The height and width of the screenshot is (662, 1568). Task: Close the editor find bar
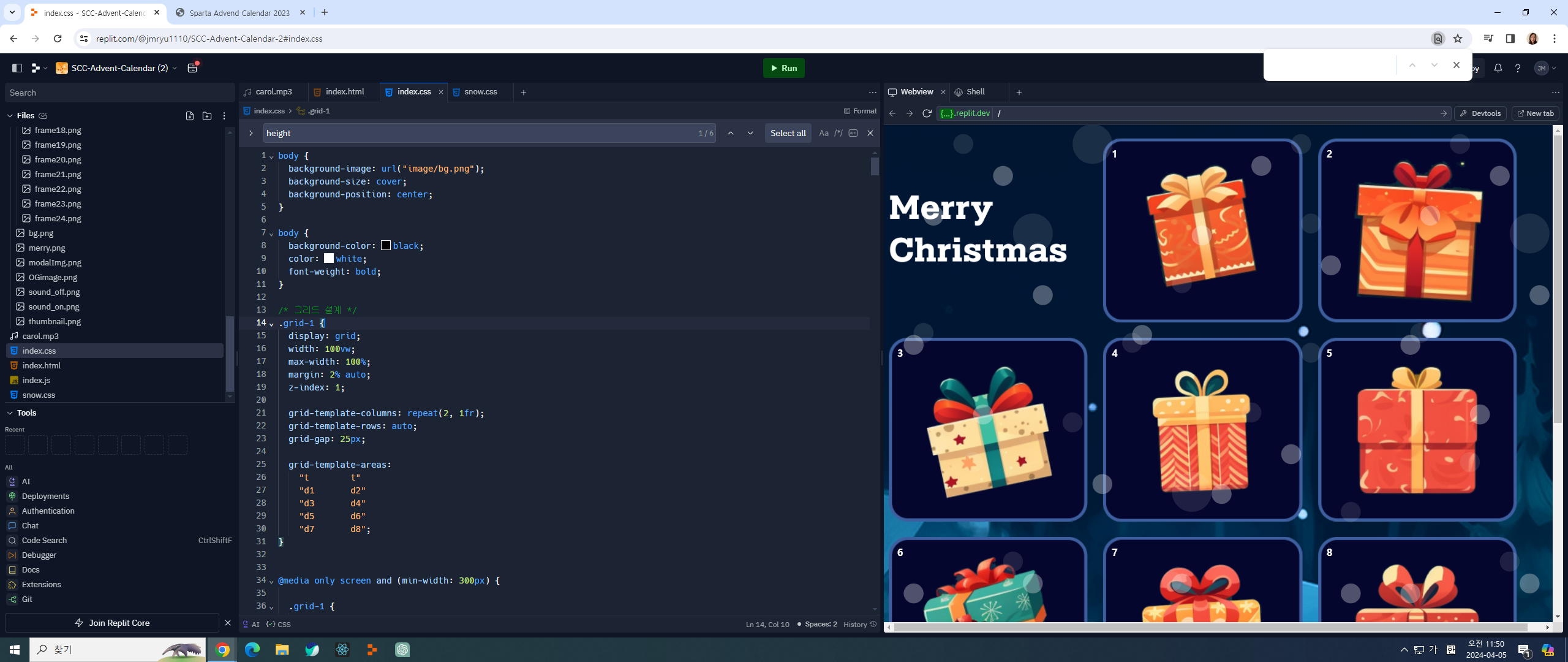pos(870,133)
